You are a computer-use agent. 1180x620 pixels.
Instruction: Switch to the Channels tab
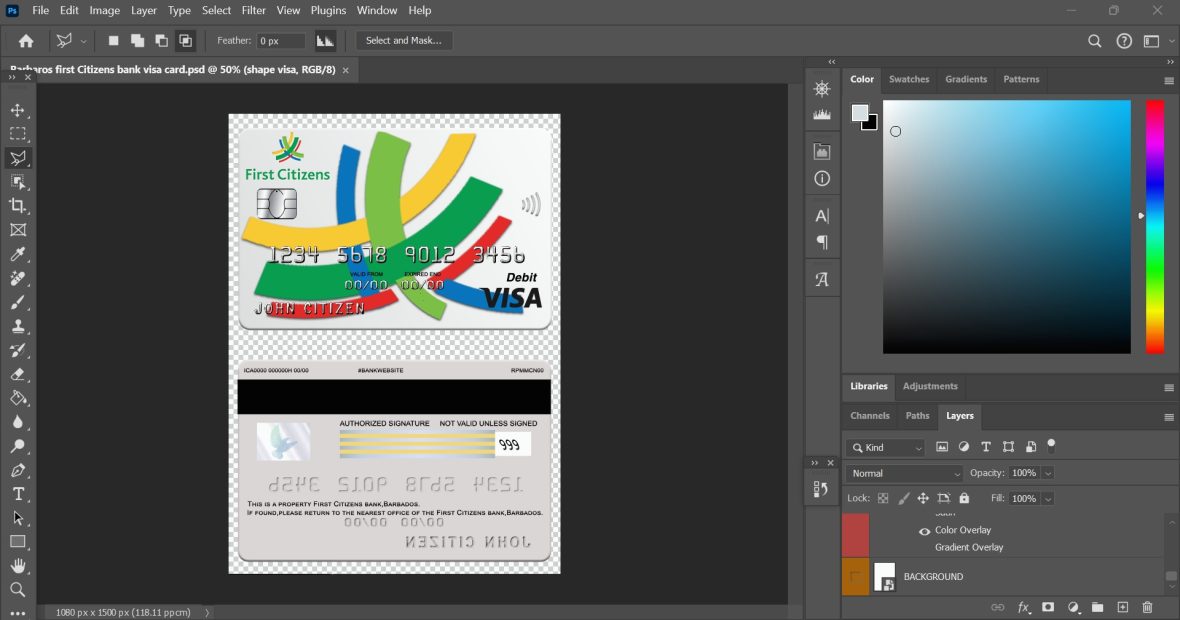(x=869, y=416)
